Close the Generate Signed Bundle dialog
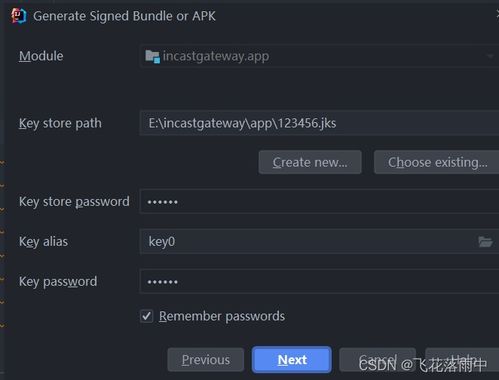 click(497, 15)
